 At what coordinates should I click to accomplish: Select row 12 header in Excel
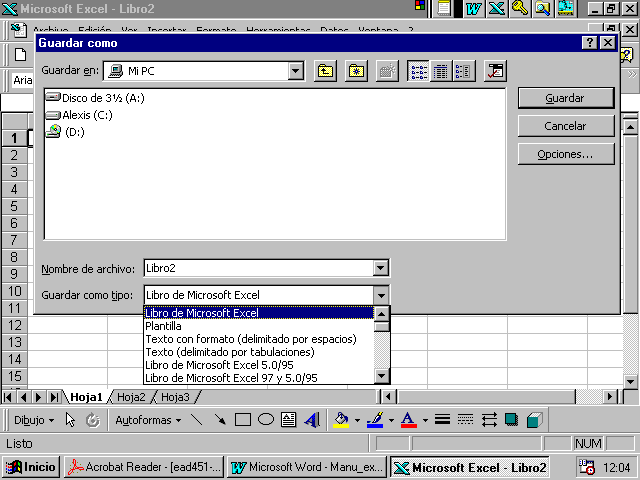point(15,325)
